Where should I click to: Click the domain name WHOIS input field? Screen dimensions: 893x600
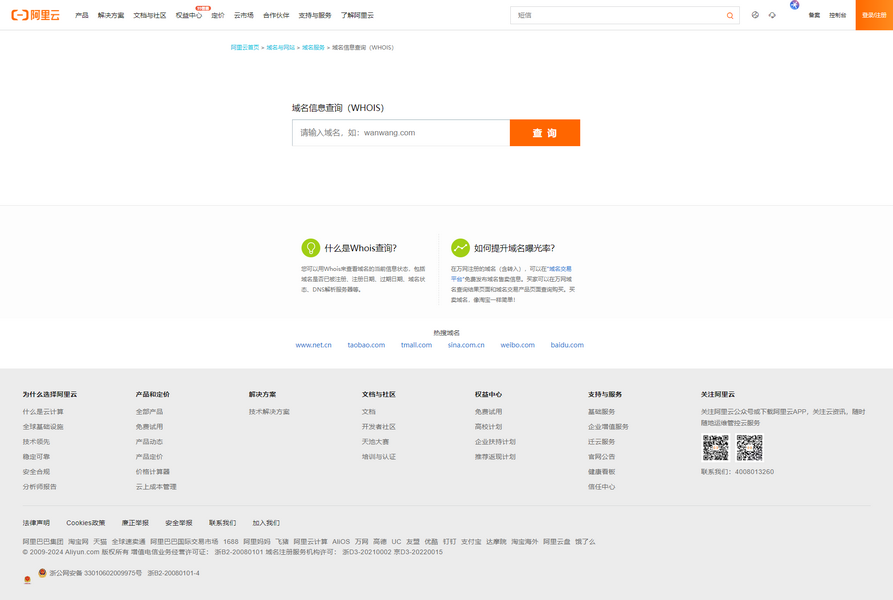coord(401,133)
